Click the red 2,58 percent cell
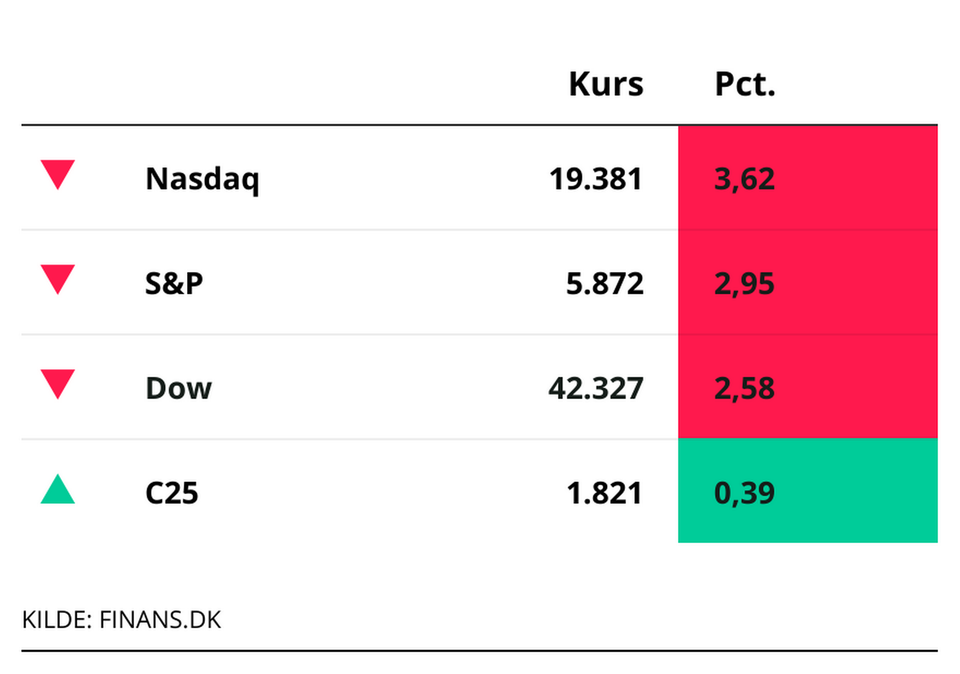This screenshot has height=674, width=960. pyautogui.click(x=807, y=387)
